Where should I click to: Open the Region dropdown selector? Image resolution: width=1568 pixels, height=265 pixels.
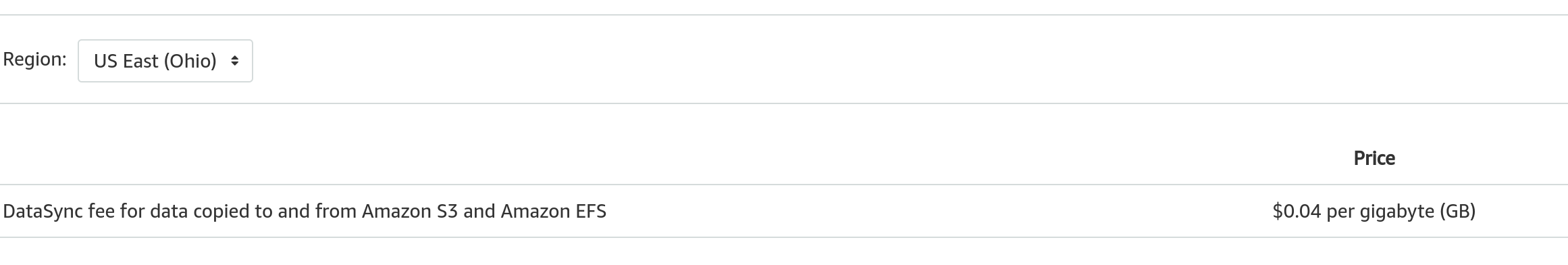[165, 61]
